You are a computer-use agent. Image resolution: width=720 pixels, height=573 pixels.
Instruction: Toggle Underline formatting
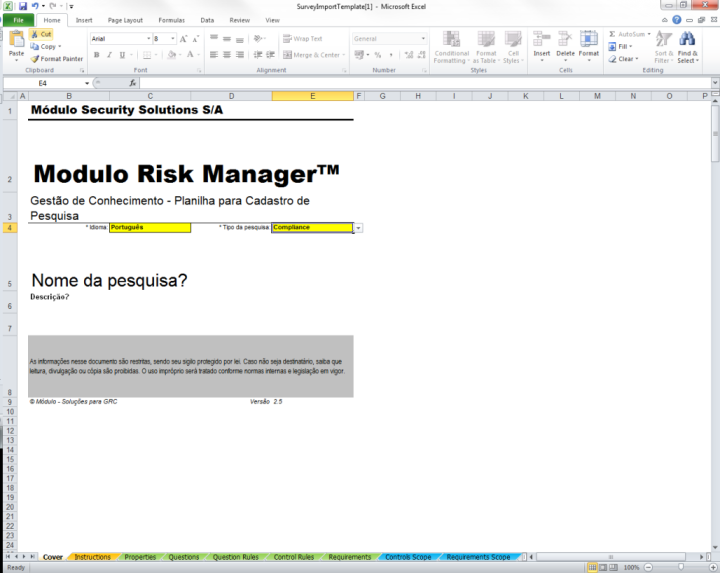(122, 55)
